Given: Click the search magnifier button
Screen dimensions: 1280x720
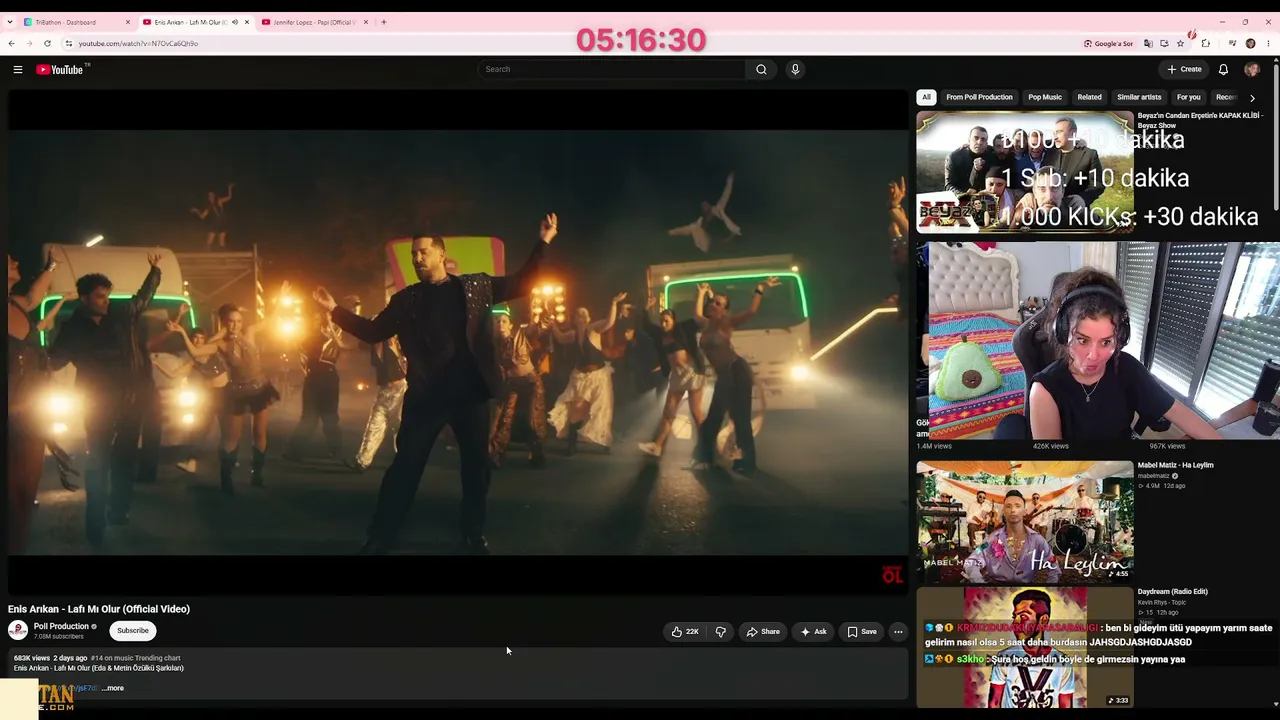Looking at the screenshot, I should (x=761, y=69).
